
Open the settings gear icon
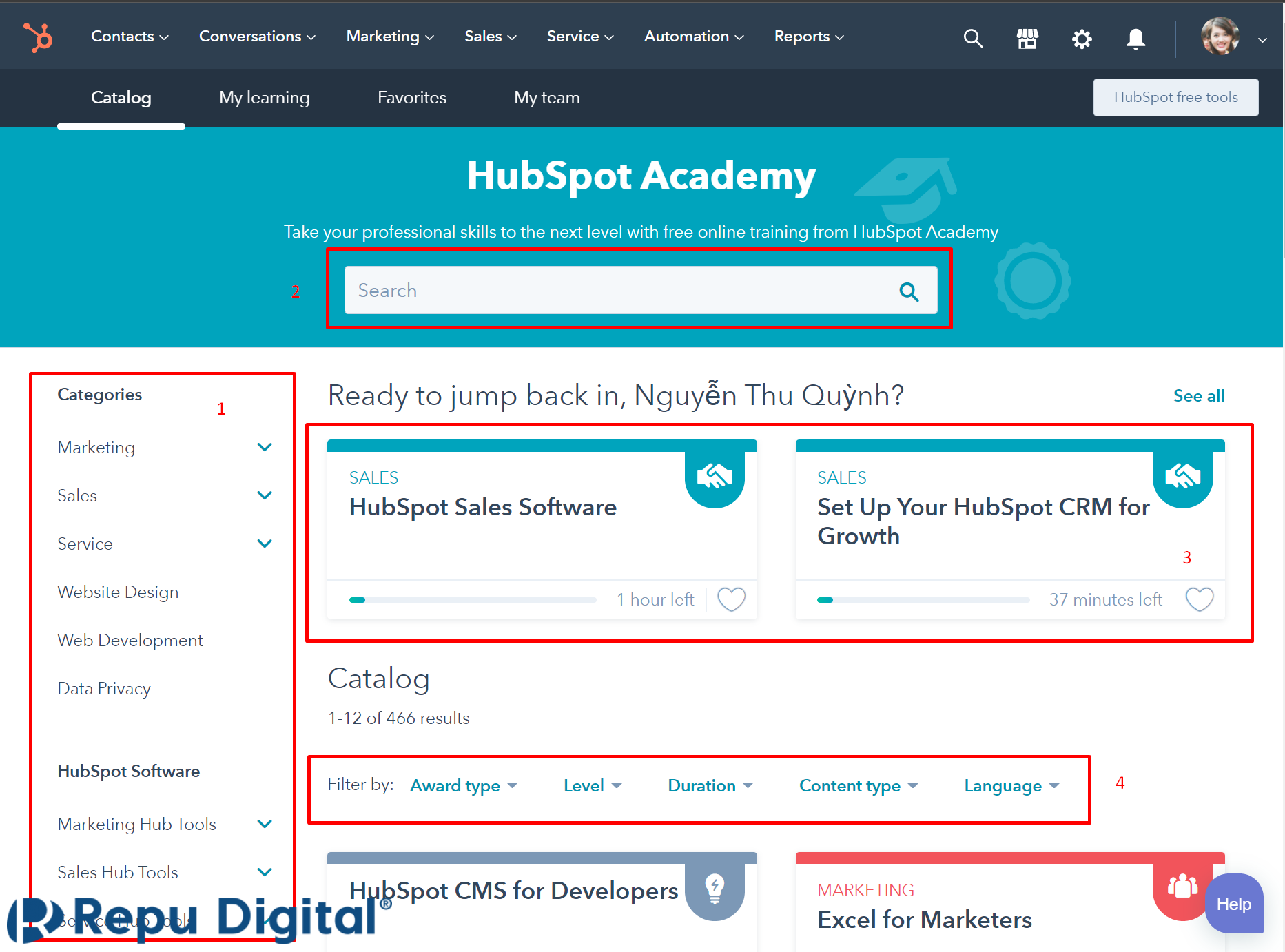point(1082,39)
